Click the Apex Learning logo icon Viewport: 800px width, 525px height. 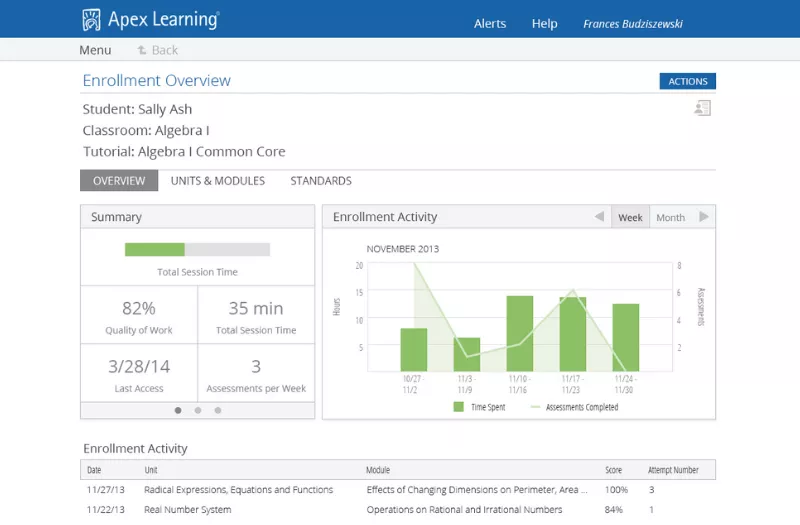[92, 20]
